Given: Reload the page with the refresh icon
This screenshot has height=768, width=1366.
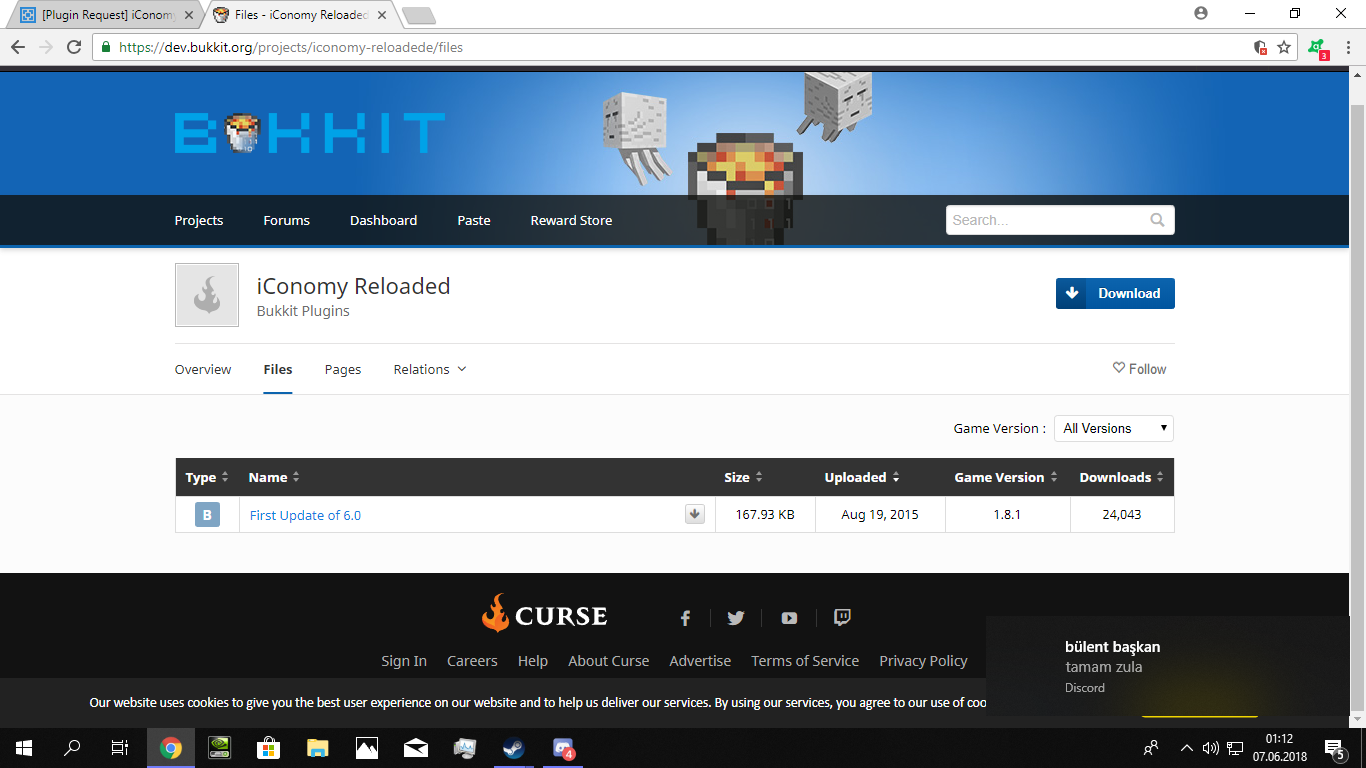Looking at the screenshot, I should click(73, 47).
